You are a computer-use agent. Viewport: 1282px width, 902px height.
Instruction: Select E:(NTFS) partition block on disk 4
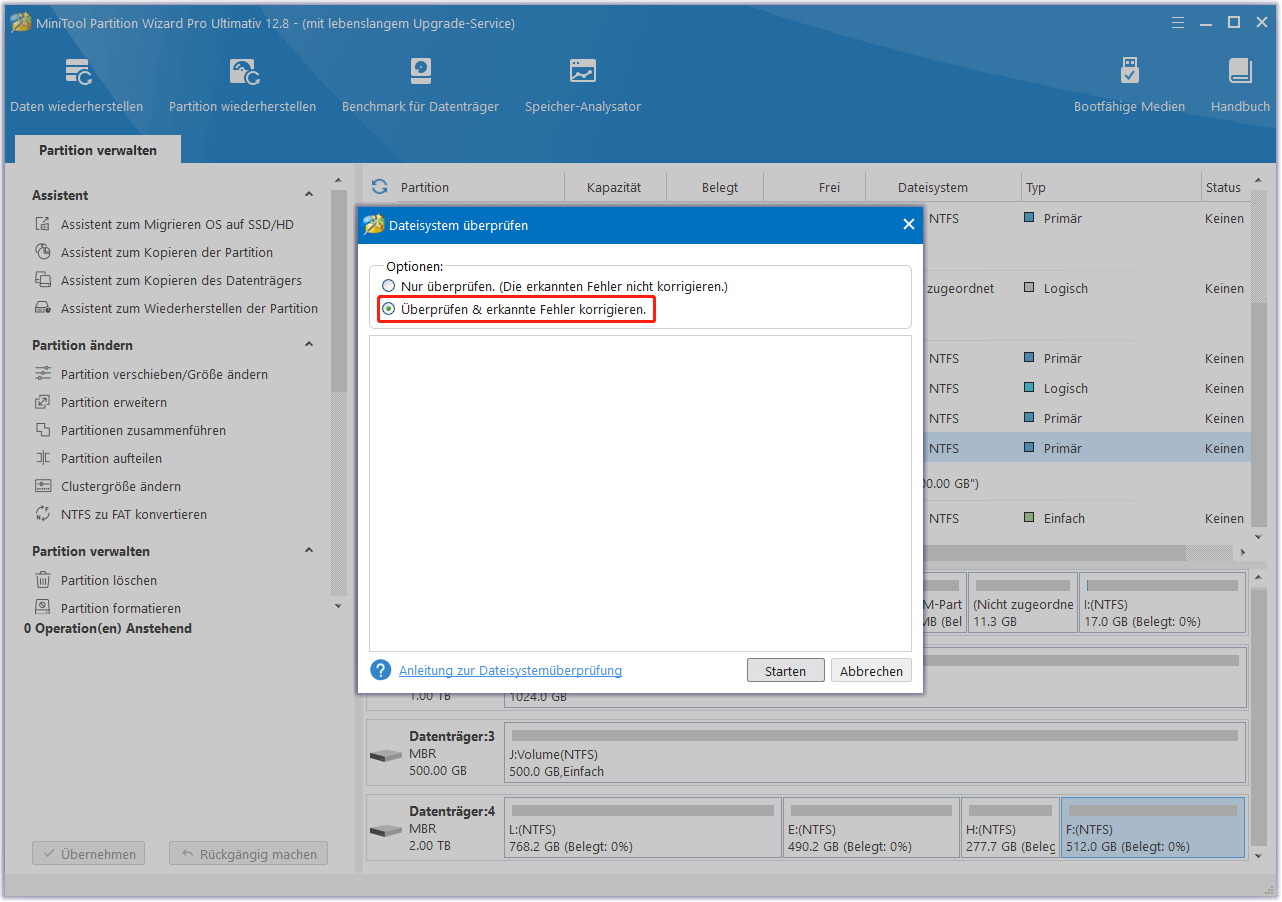coord(870,828)
